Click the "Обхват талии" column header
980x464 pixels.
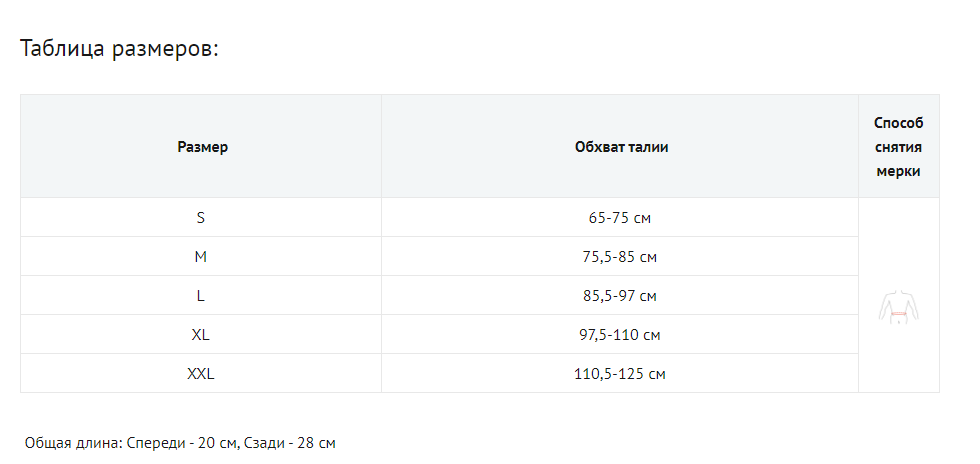point(621,147)
